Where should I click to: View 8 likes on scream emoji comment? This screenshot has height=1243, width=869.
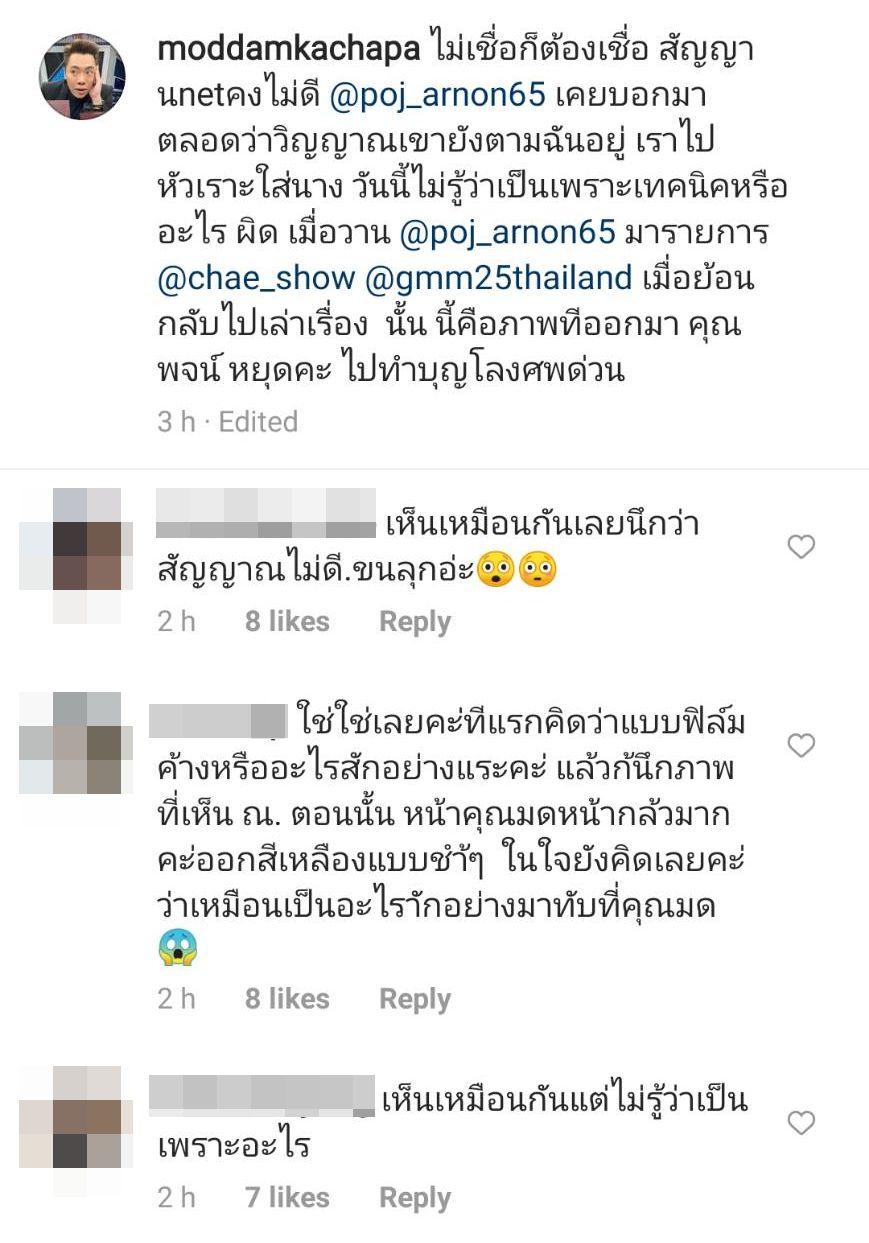coord(287,999)
